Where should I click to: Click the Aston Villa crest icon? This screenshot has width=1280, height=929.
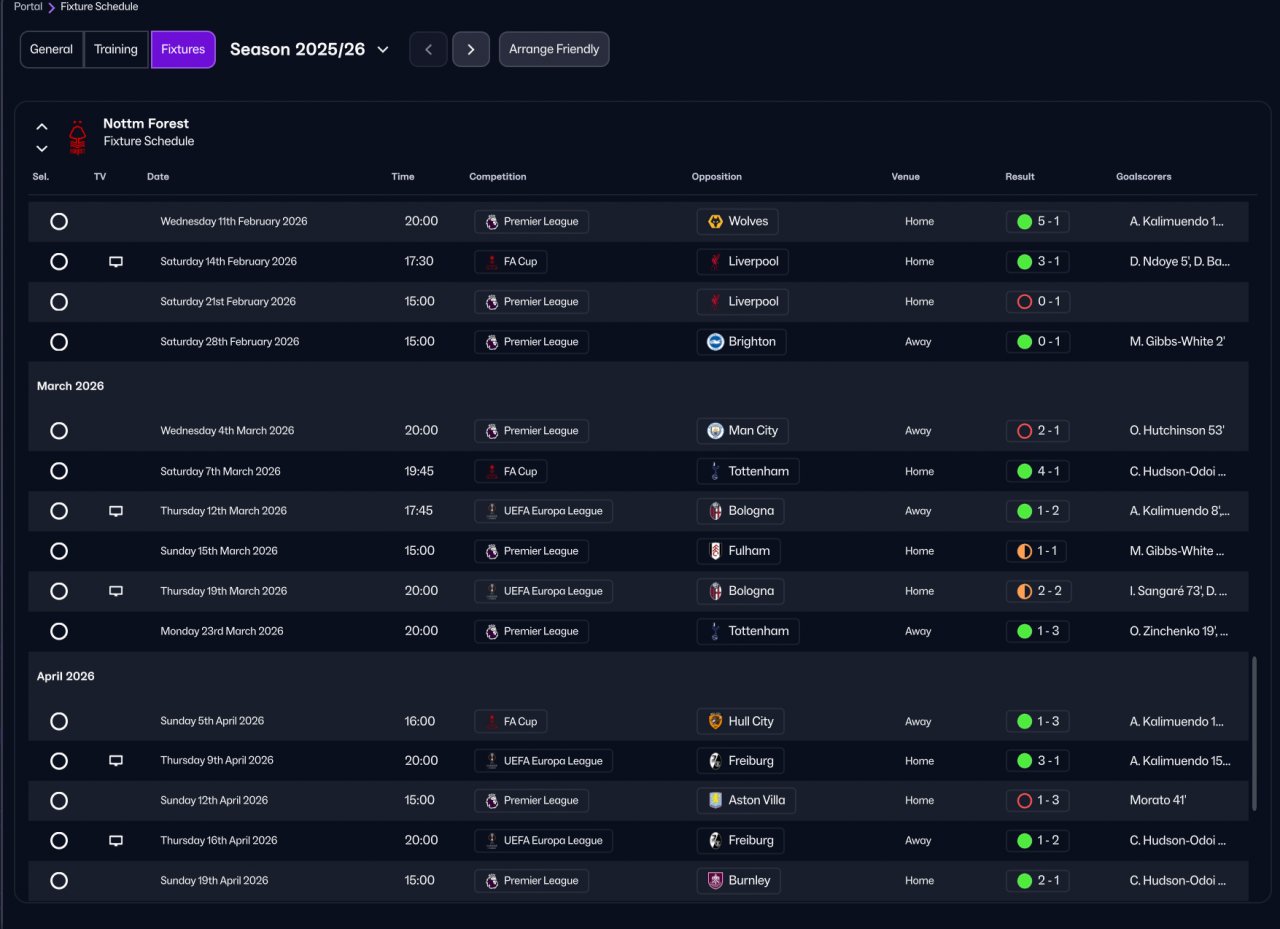(x=715, y=801)
